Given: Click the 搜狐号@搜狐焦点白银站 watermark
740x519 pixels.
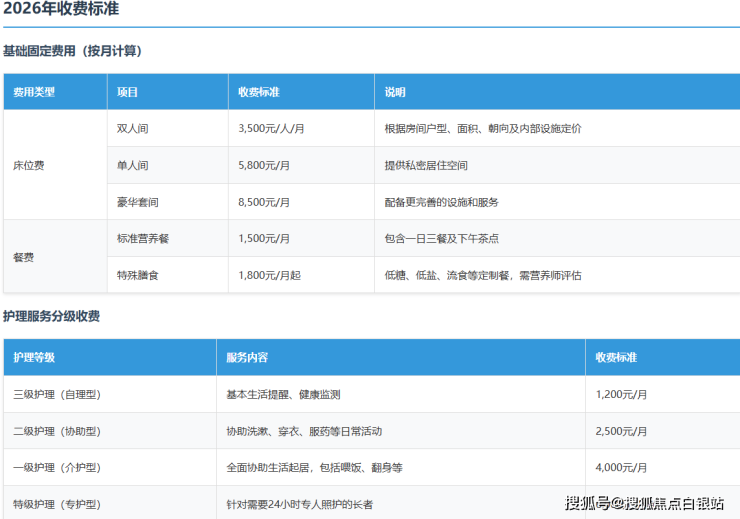Looking at the screenshot, I should coord(644,503).
